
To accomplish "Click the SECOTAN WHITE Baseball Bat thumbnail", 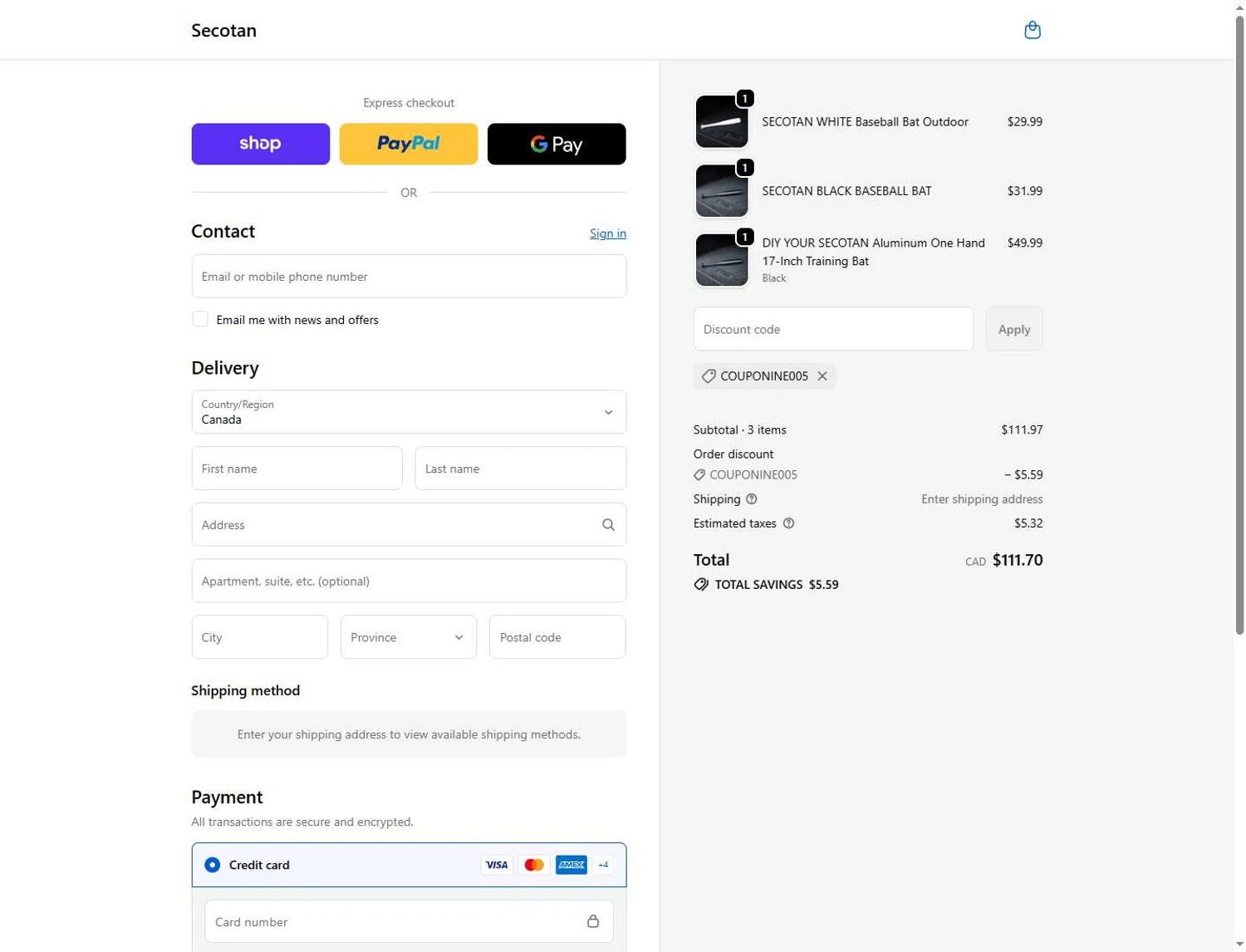I will point(721,121).
